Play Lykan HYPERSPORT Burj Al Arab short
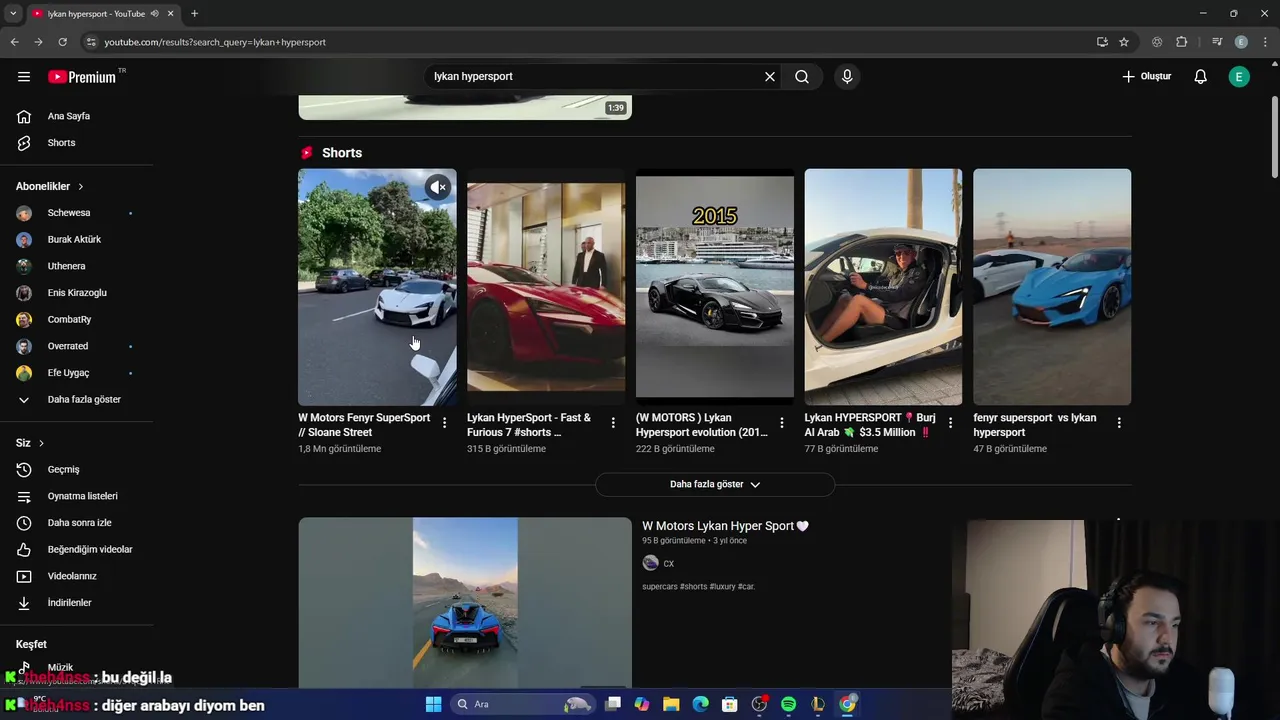 [x=883, y=287]
